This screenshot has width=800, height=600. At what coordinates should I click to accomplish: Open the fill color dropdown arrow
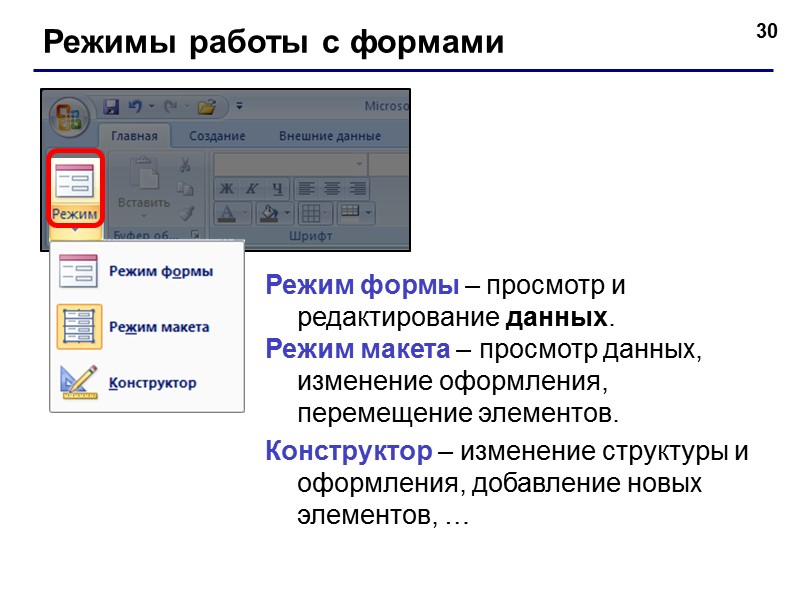point(287,213)
